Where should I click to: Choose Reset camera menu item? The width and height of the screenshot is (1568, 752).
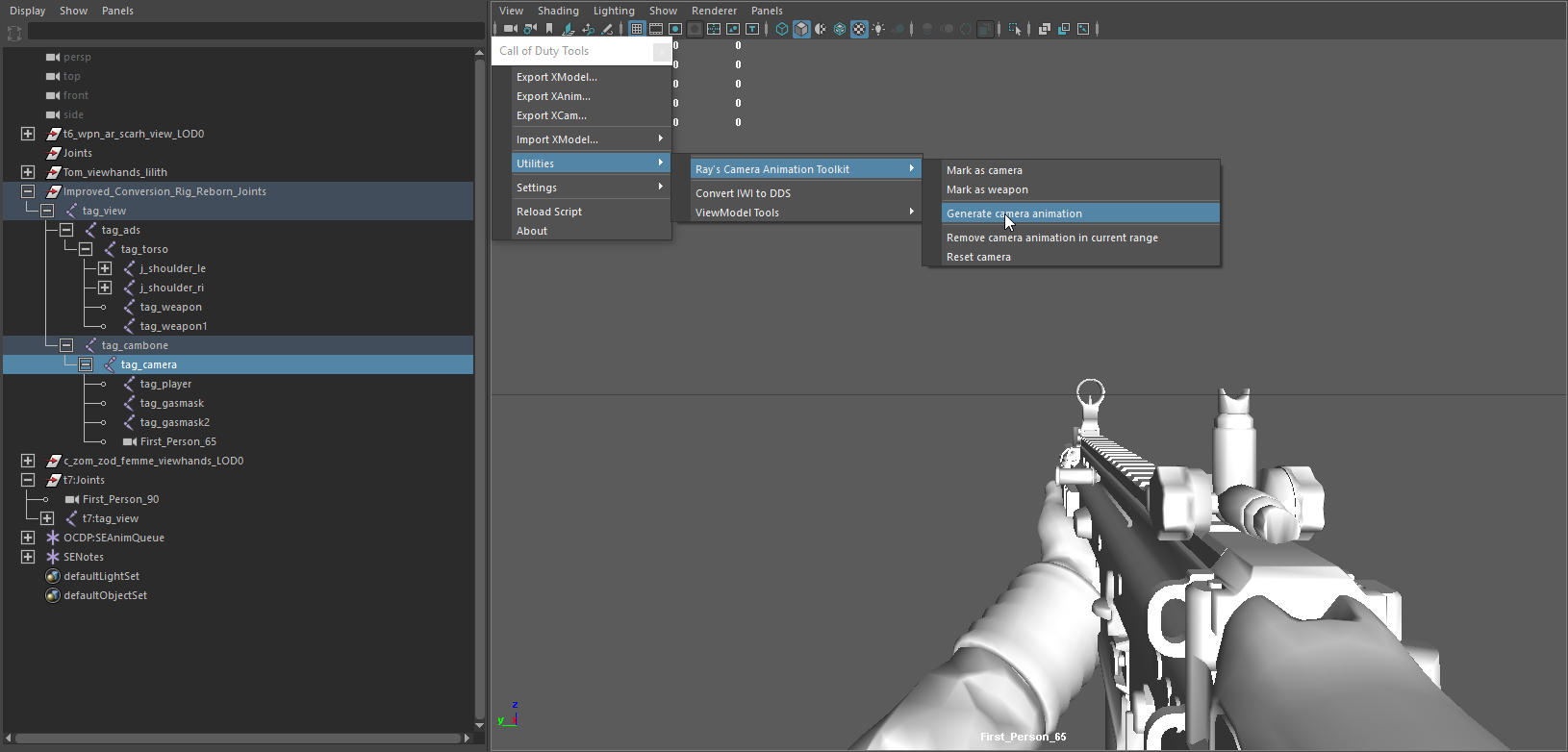coord(1080,257)
